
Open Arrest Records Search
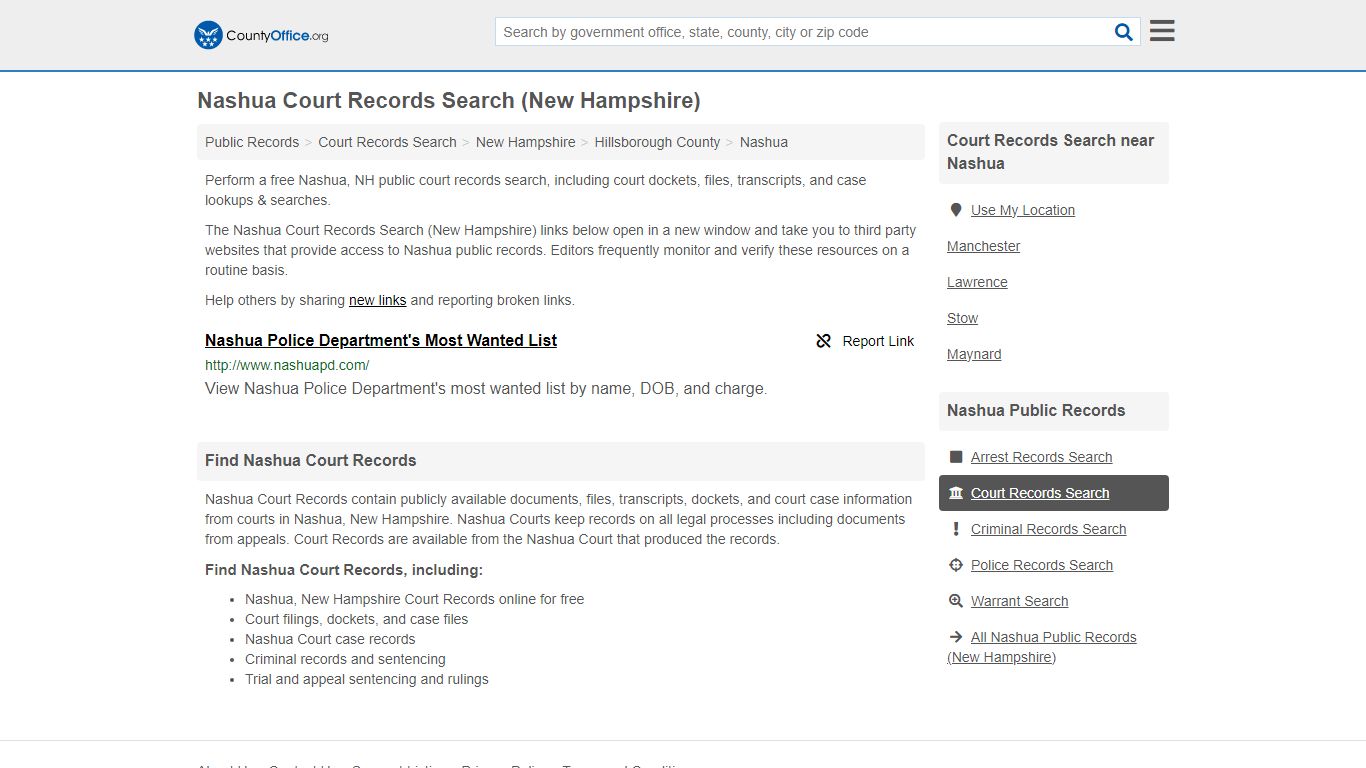1041,457
